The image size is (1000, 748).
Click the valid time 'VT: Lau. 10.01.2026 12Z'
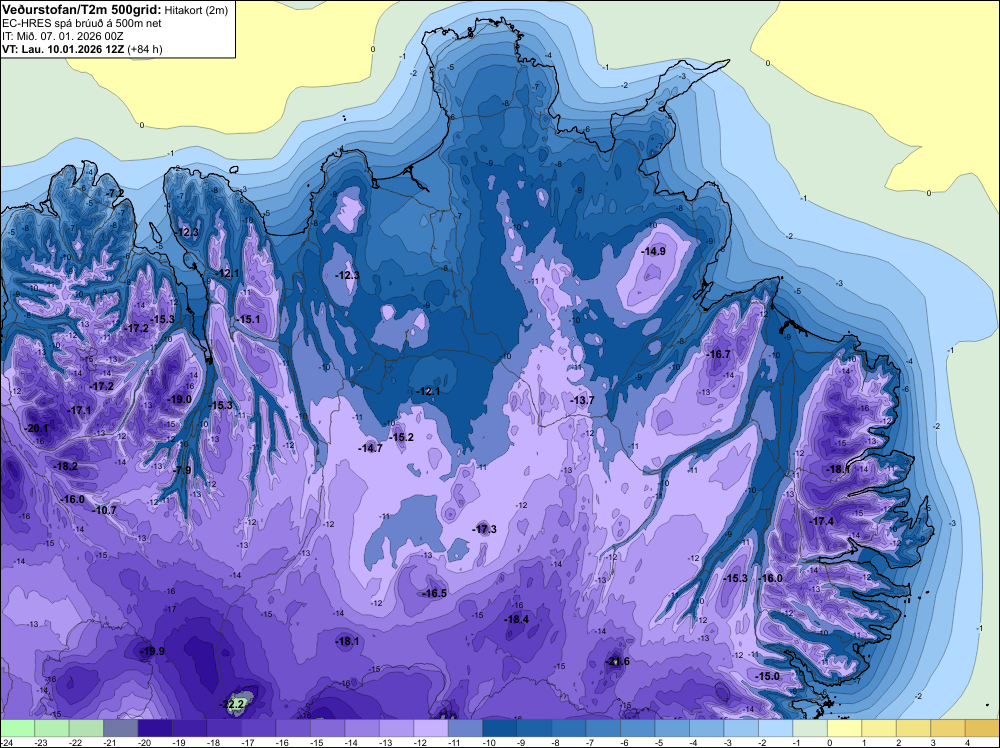[64, 49]
